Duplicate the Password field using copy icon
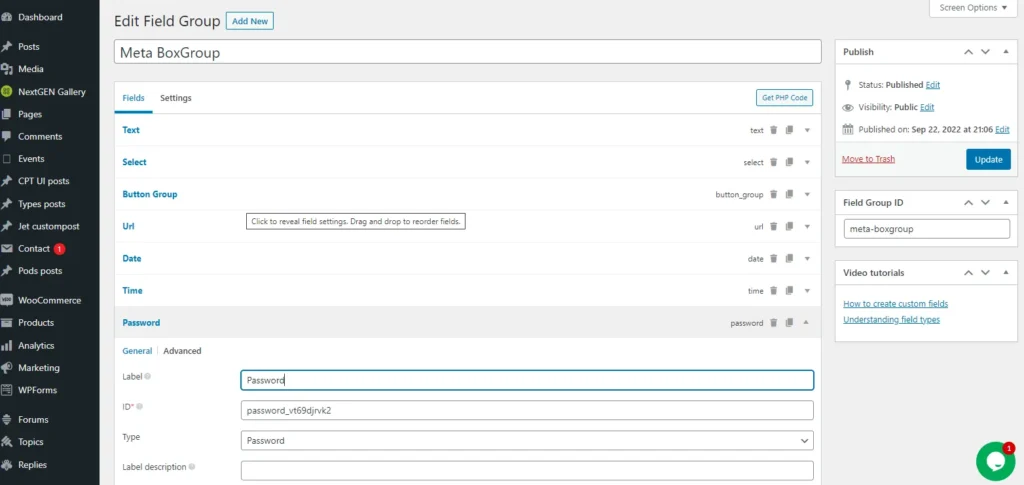The image size is (1024, 485). (x=789, y=323)
